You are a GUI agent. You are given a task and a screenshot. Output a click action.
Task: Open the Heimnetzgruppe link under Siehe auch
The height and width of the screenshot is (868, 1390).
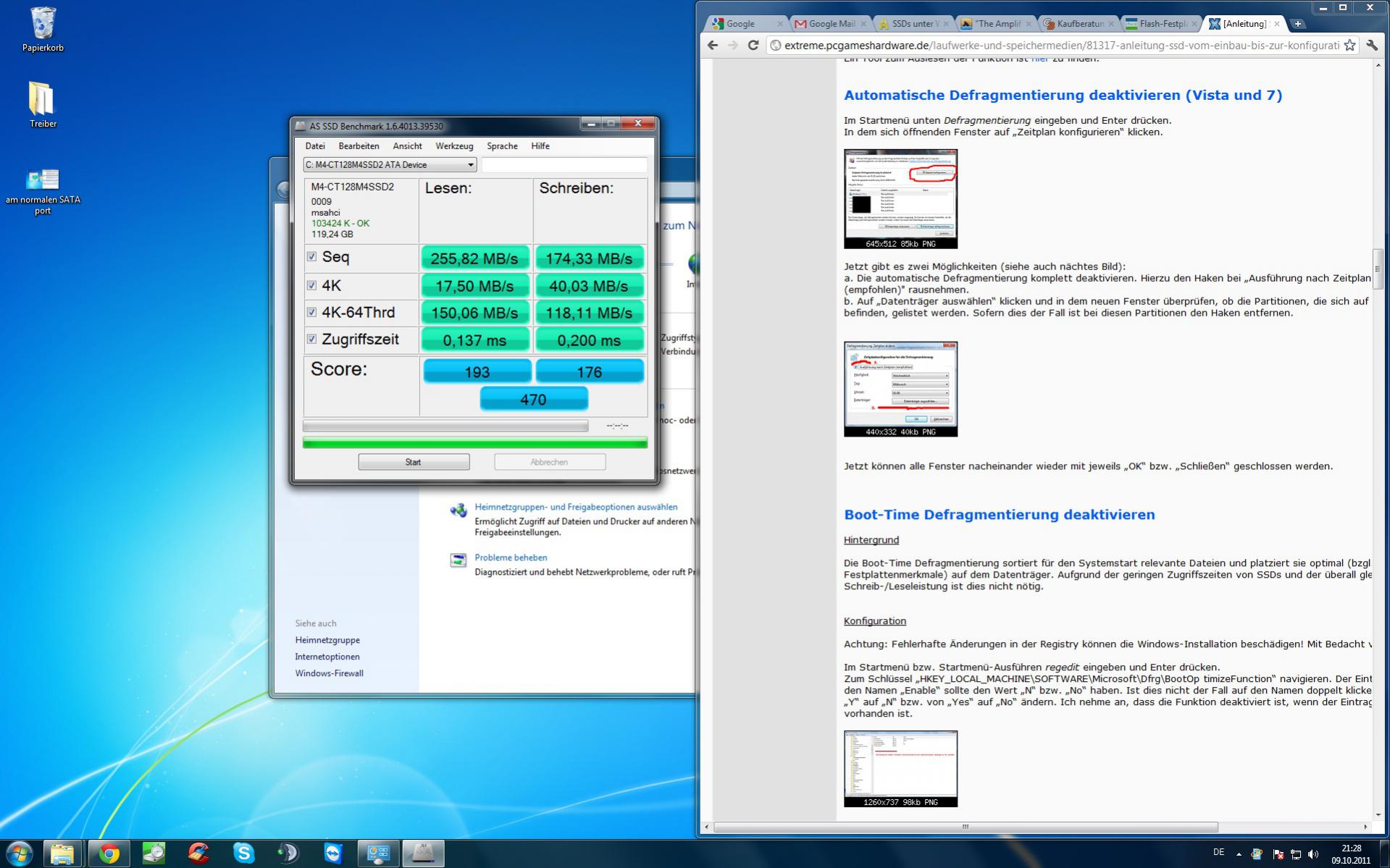pos(327,640)
